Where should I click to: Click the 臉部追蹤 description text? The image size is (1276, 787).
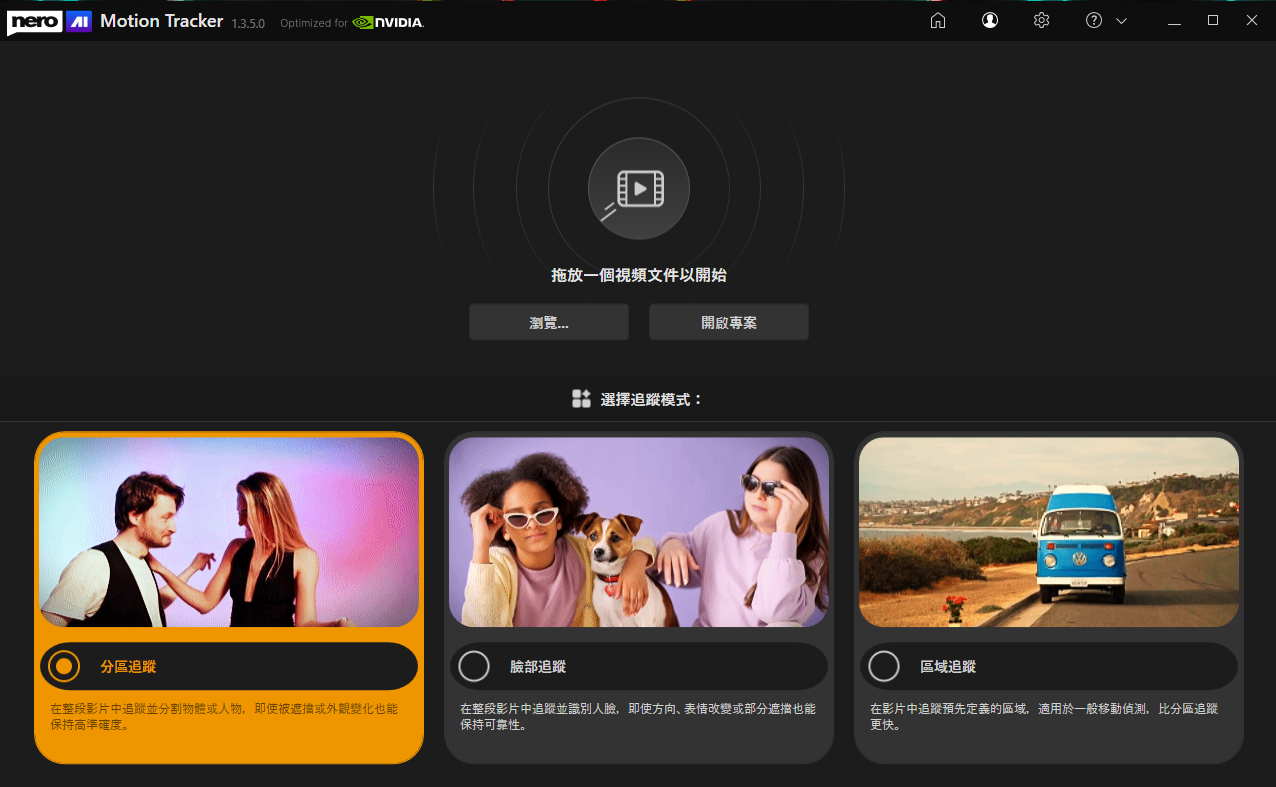(638, 716)
